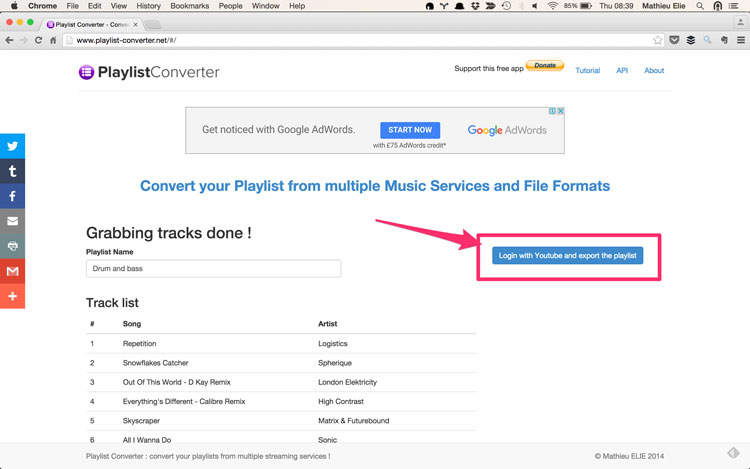Share page on Tumblr sidebar icon

(x=12, y=171)
